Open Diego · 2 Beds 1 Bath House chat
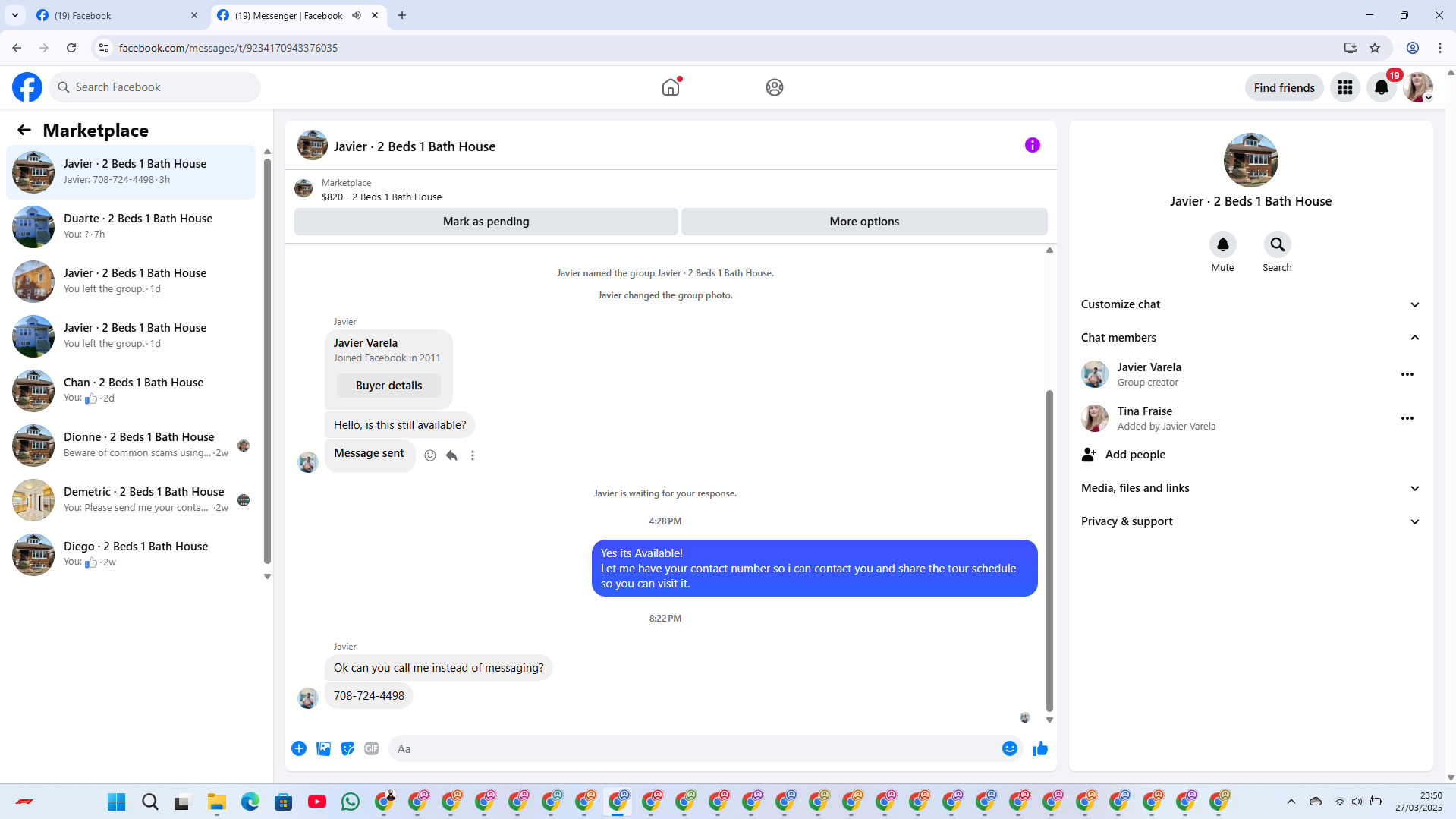The height and width of the screenshot is (819, 1456). (131, 554)
